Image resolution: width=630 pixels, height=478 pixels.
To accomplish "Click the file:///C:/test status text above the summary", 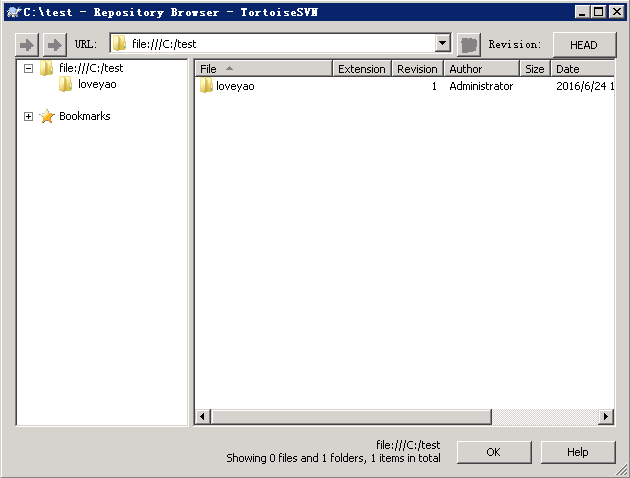I will (x=408, y=445).
